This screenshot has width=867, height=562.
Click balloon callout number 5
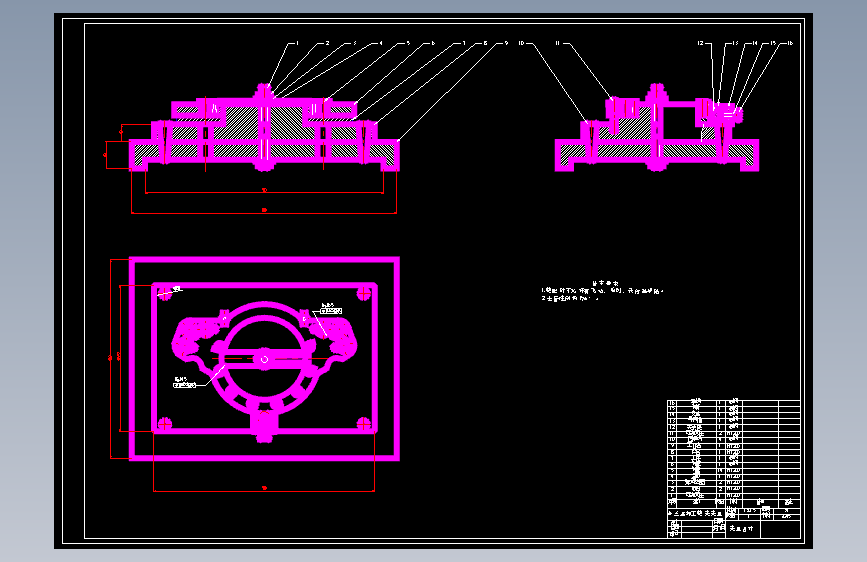click(x=408, y=43)
